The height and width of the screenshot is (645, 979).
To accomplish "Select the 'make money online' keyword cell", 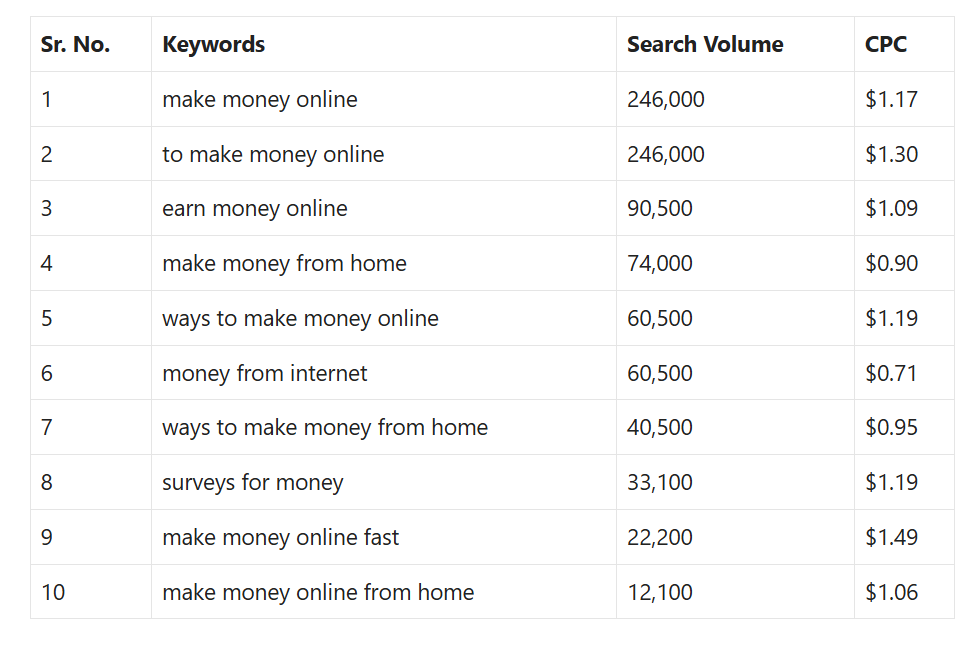I will tap(259, 100).
